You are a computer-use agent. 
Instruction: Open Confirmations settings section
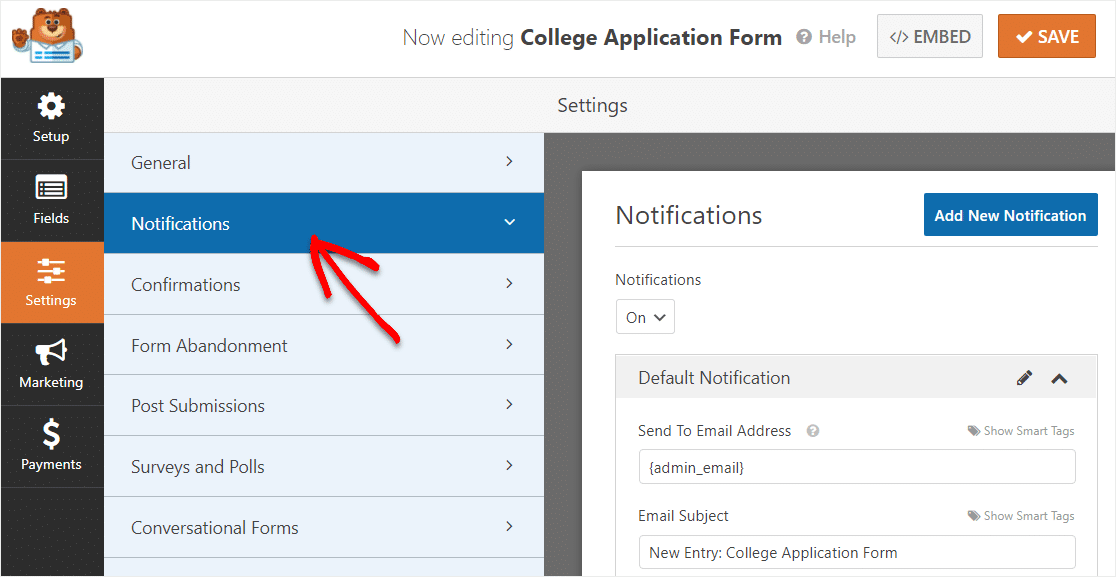324,284
